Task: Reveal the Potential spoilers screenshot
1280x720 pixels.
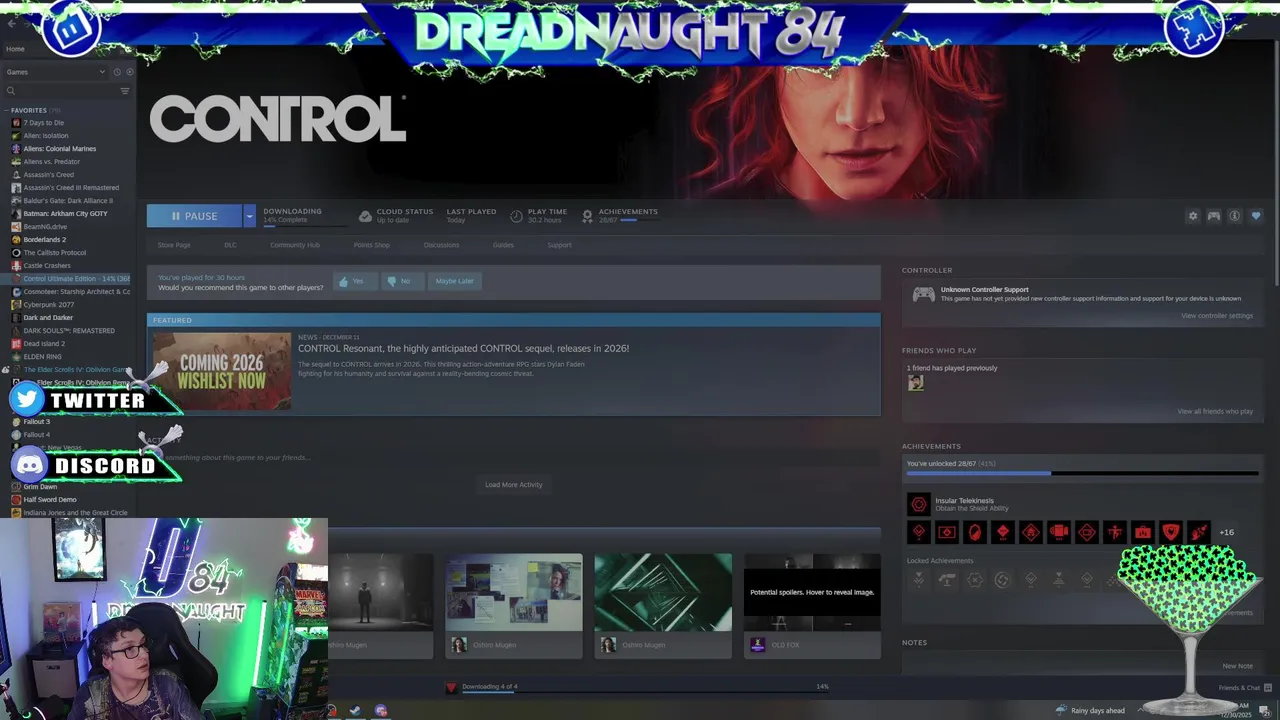Action: coord(812,593)
